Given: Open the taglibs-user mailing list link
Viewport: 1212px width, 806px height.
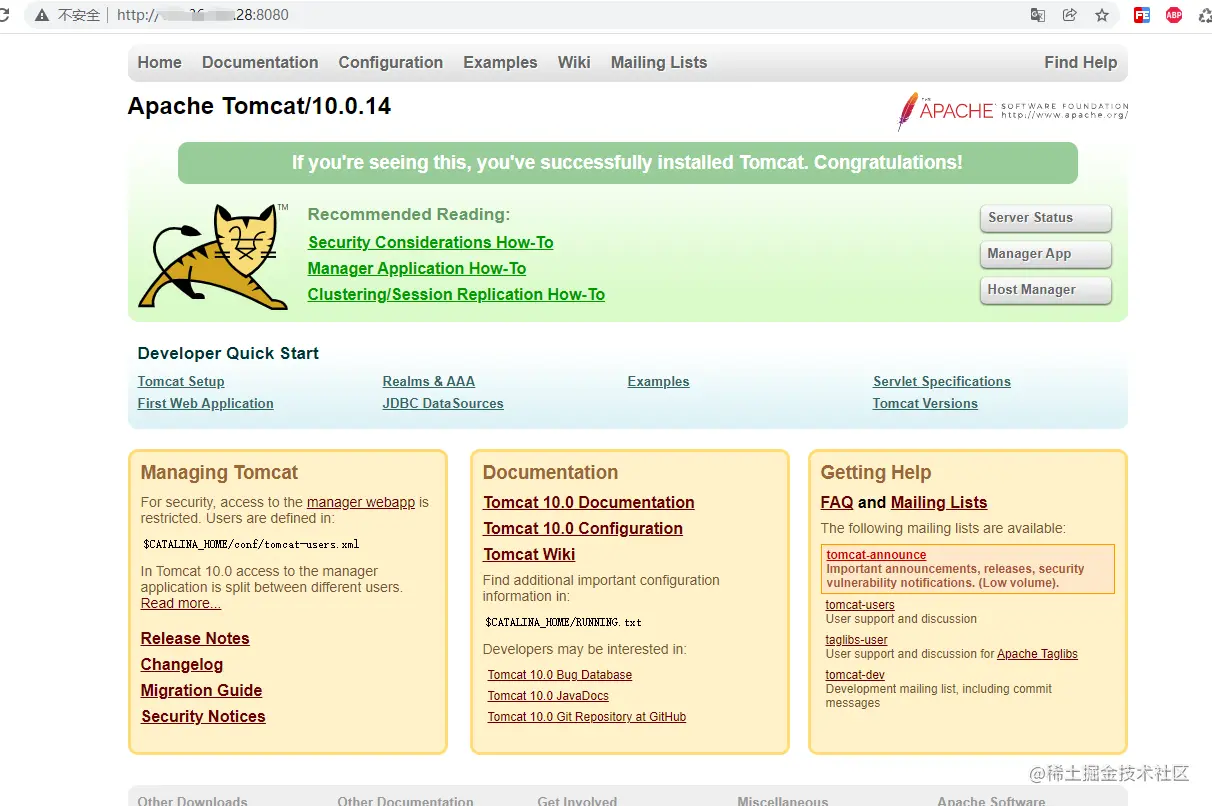Looking at the screenshot, I should pyautogui.click(x=857, y=640).
